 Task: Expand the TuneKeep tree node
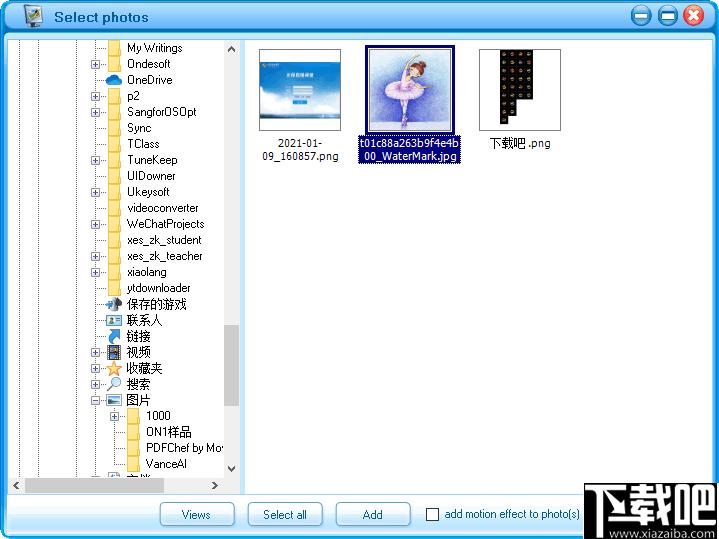coord(95,161)
